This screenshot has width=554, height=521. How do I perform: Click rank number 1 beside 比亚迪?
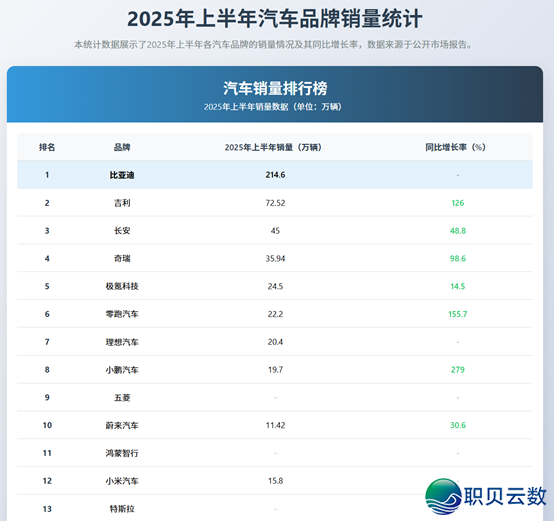tap(47, 175)
